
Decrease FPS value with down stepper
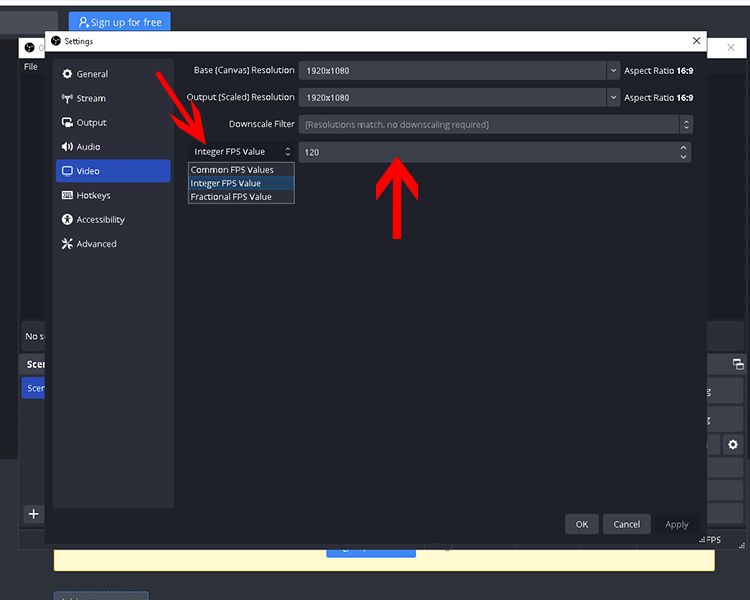(684, 157)
